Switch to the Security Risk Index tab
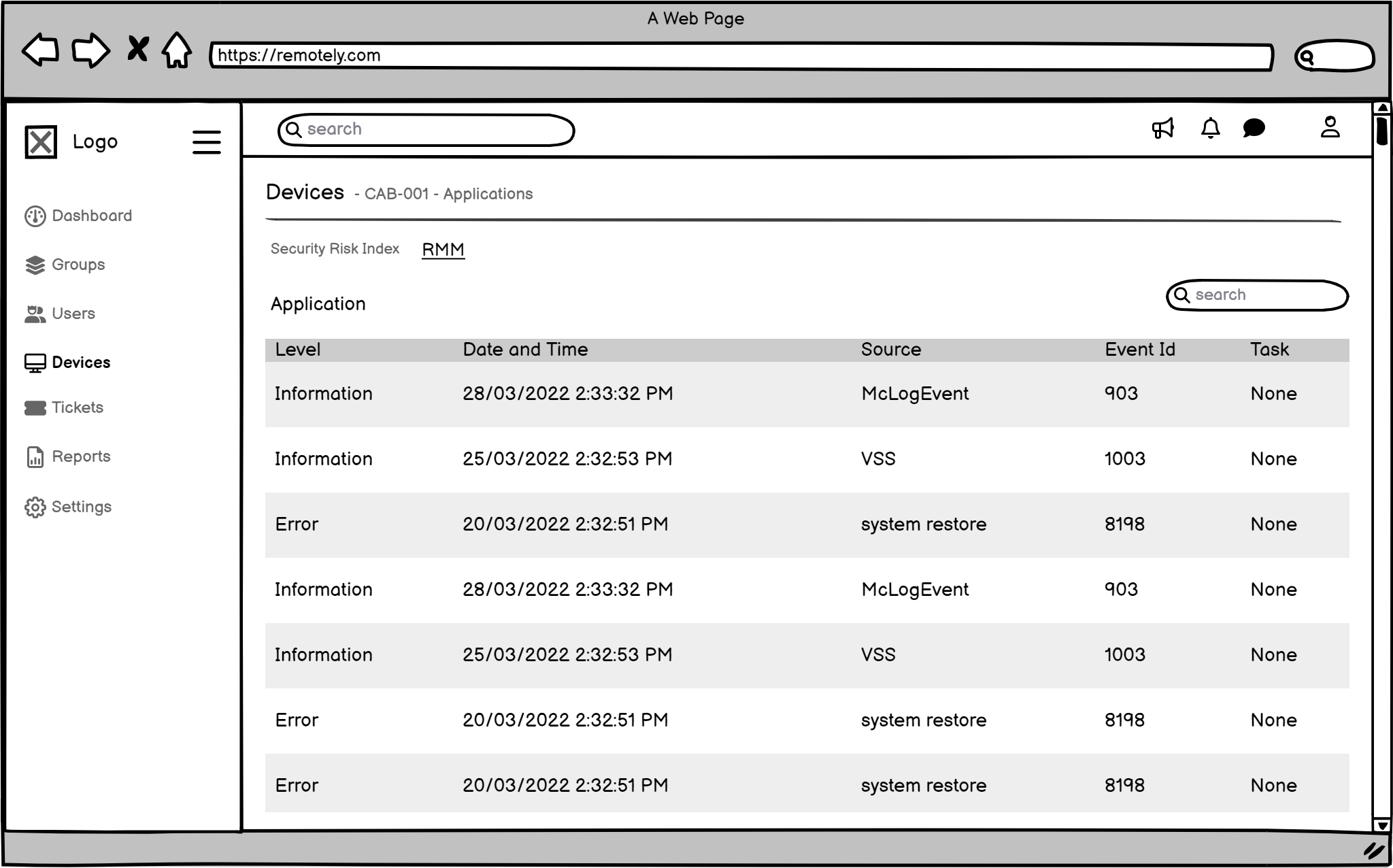 pos(335,248)
